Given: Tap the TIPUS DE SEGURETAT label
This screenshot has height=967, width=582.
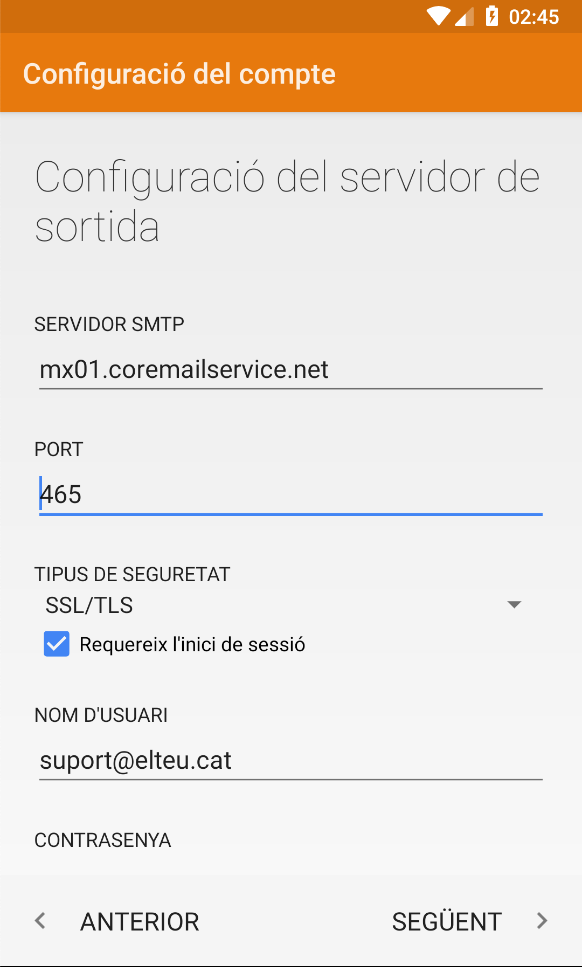Looking at the screenshot, I should [x=132, y=574].
